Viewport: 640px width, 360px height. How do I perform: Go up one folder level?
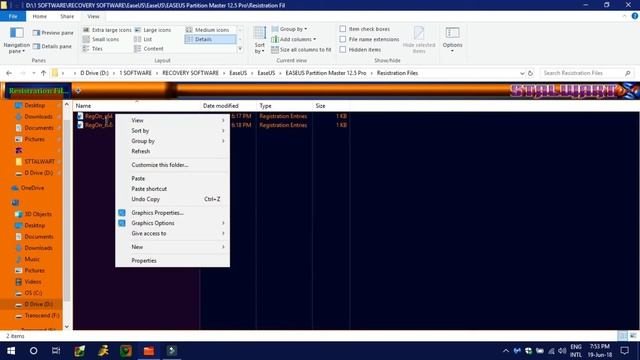[x=43, y=73]
